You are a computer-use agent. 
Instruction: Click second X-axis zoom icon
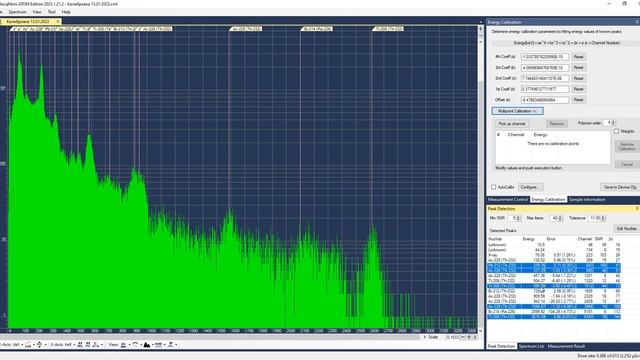[x=88, y=344]
